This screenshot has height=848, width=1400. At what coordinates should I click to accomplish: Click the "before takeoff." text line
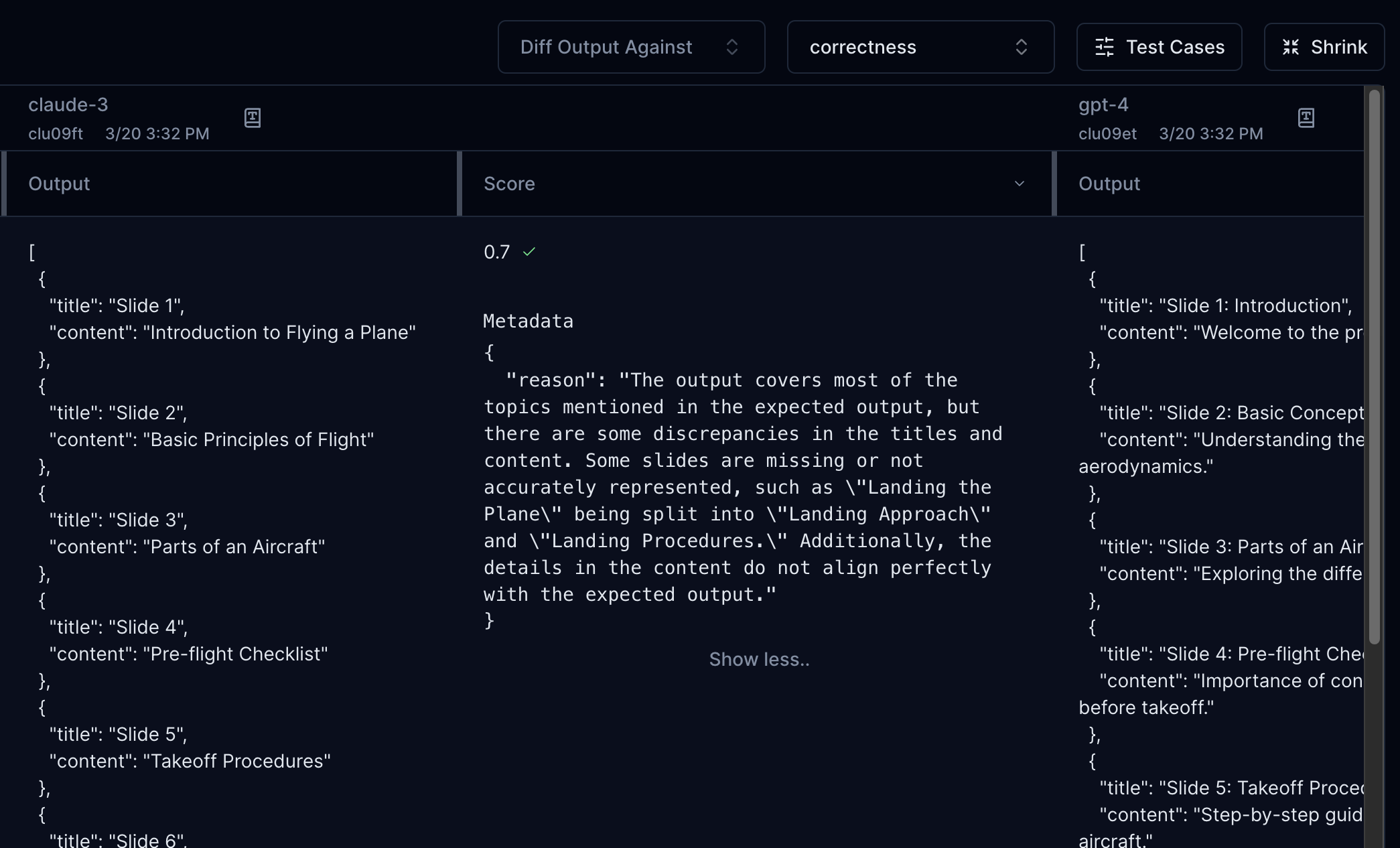point(1146,708)
